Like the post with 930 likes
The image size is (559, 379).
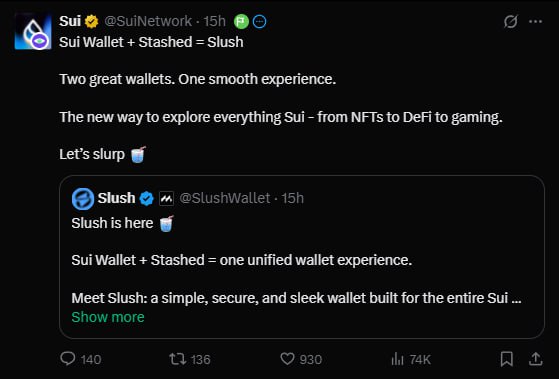pyautogui.click(x=301, y=359)
